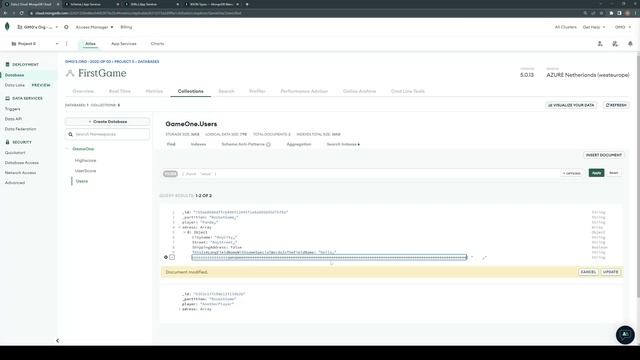The width and height of the screenshot is (640, 360).
Task: Click Update to save document
Action: (611, 272)
